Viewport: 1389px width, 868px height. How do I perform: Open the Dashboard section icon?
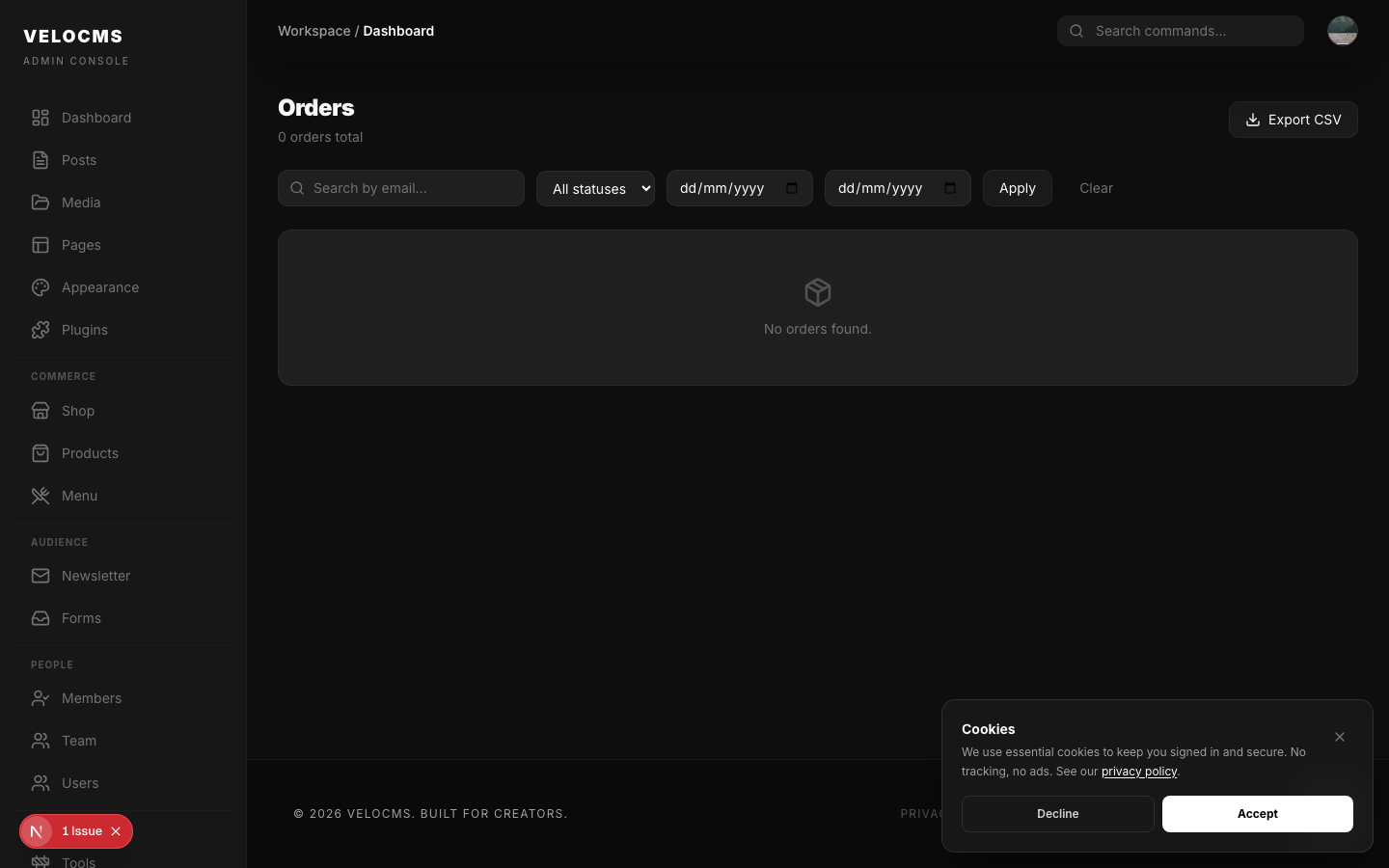pyautogui.click(x=40, y=117)
